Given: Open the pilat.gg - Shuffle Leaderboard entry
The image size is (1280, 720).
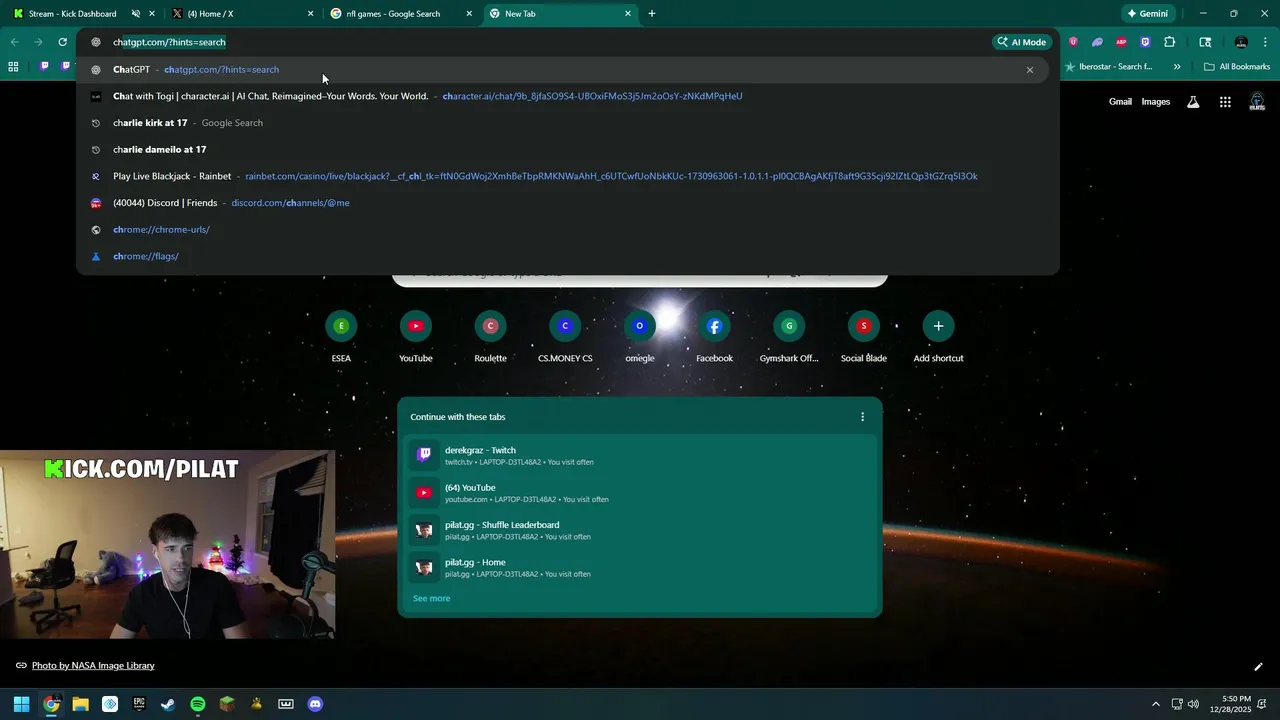Looking at the screenshot, I should click(640, 530).
